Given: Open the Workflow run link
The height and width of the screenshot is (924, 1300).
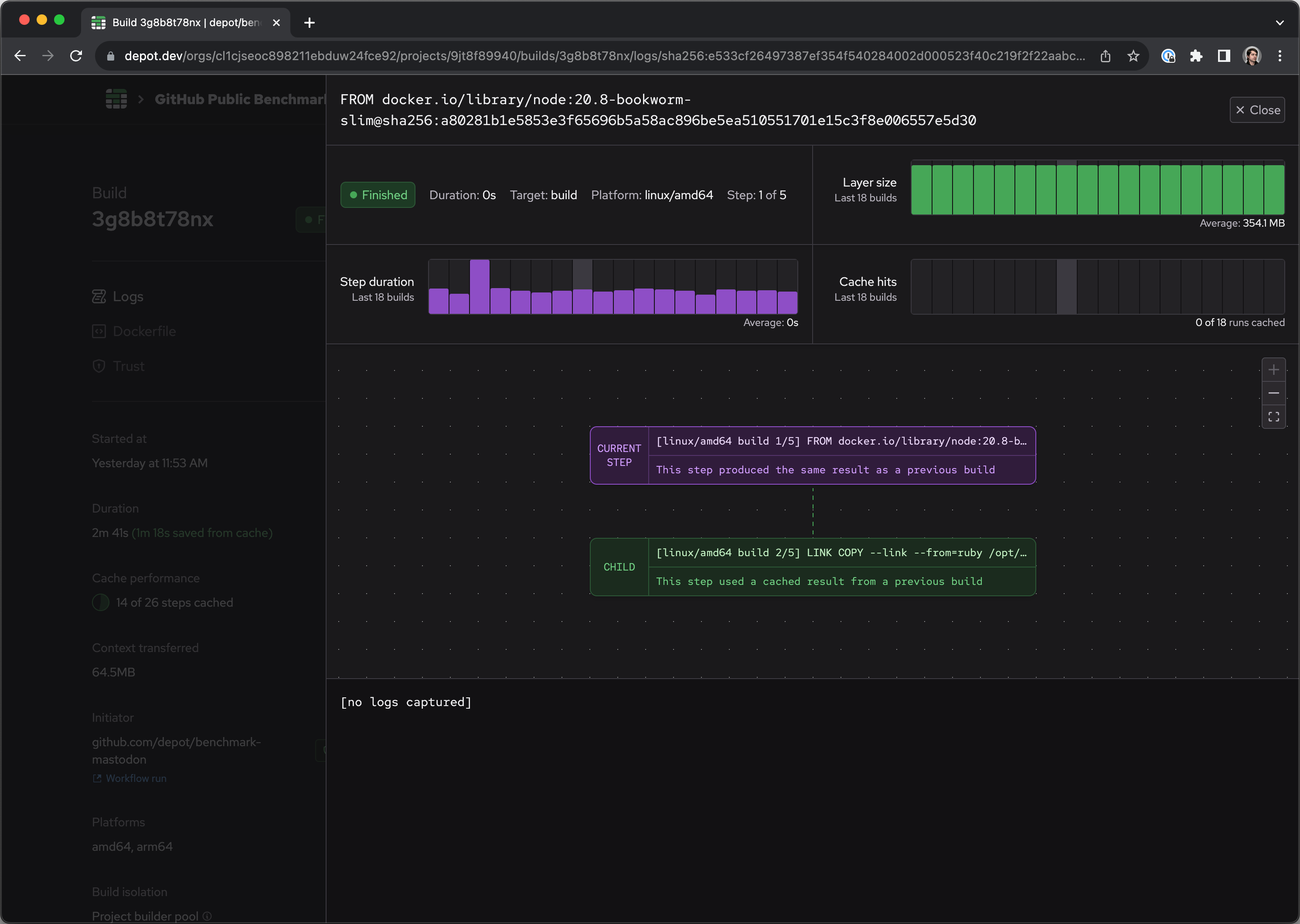Looking at the screenshot, I should 135,778.
